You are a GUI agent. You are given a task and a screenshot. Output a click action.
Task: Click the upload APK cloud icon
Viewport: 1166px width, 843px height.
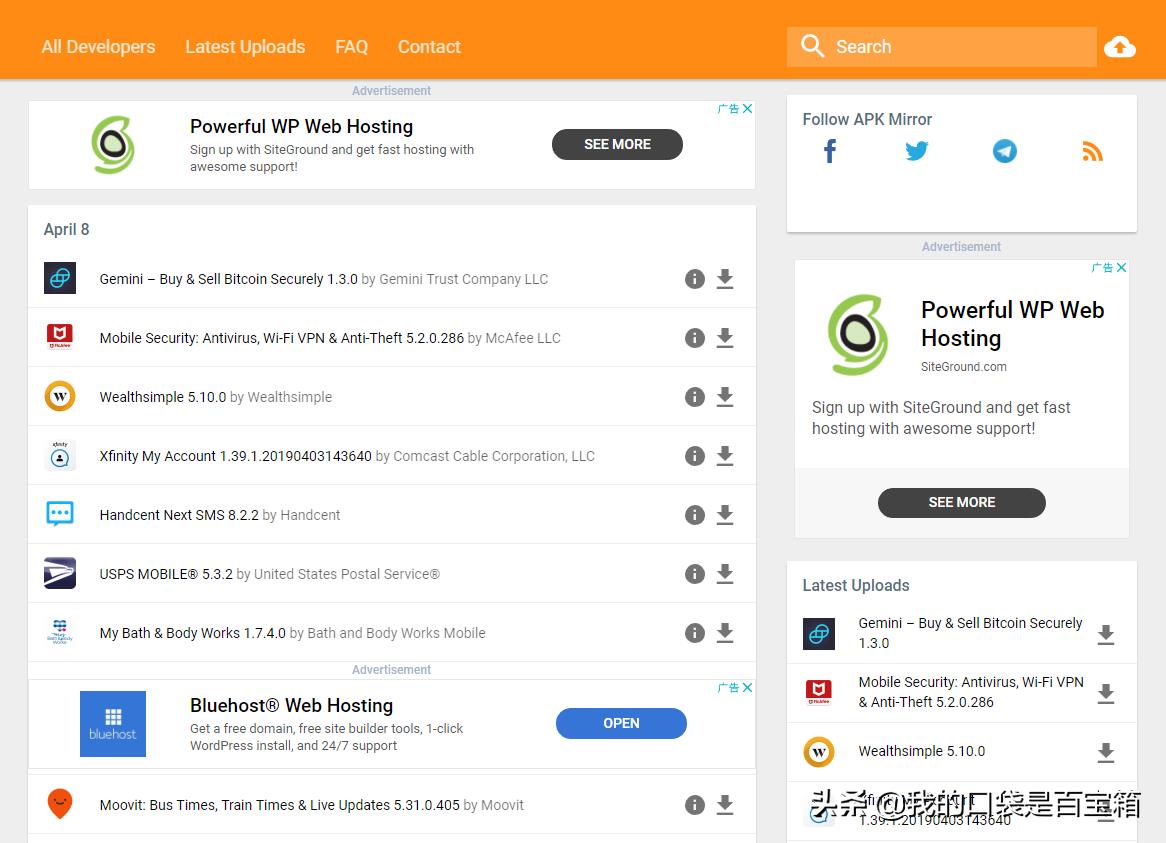1119,47
